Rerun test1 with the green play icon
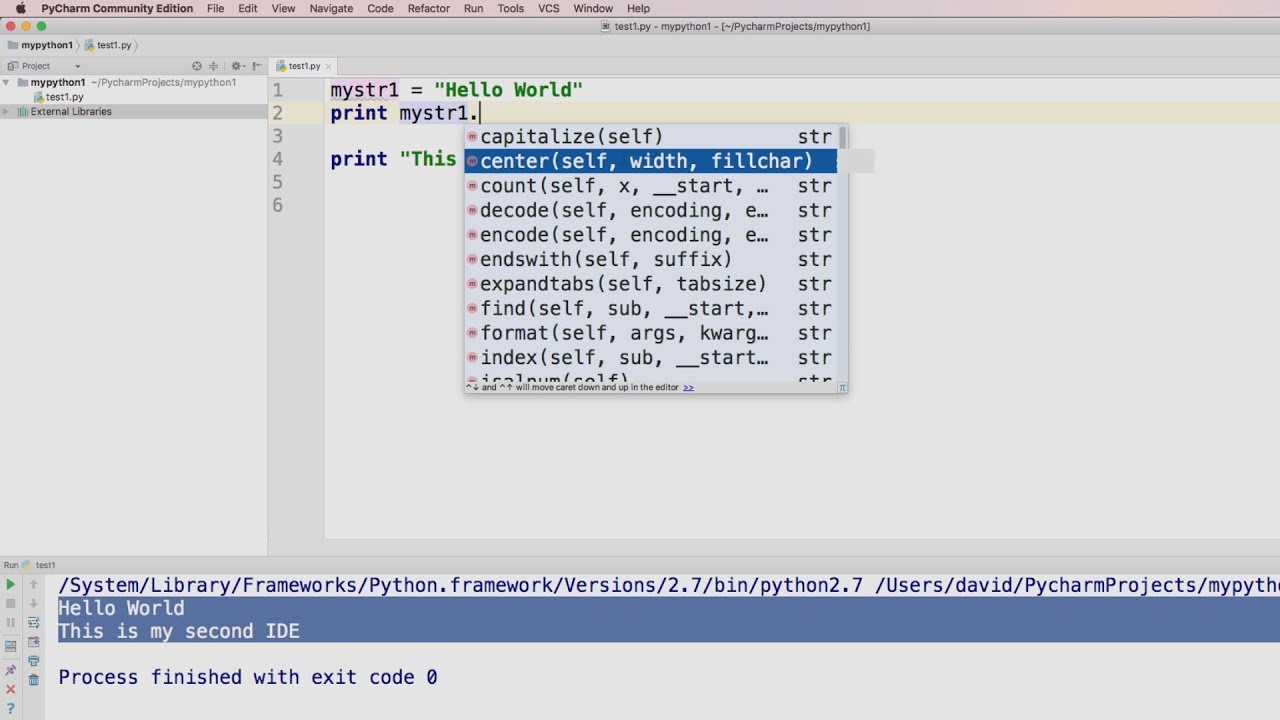 pyautogui.click(x=11, y=584)
